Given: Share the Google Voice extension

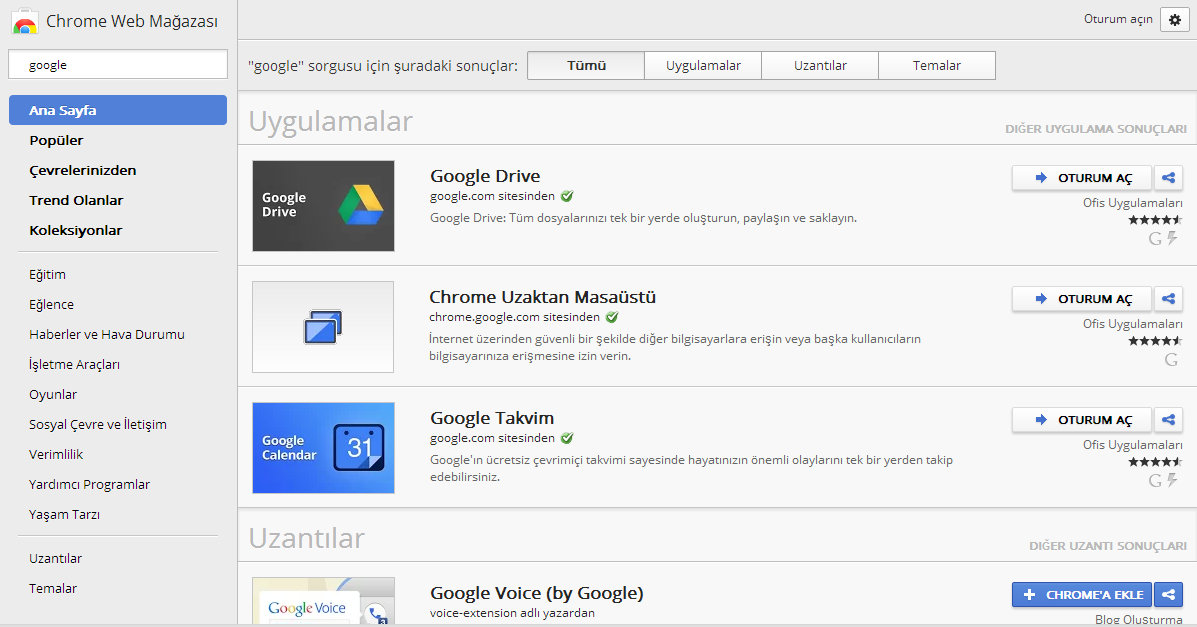Looking at the screenshot, I should tap(1168, 594).
